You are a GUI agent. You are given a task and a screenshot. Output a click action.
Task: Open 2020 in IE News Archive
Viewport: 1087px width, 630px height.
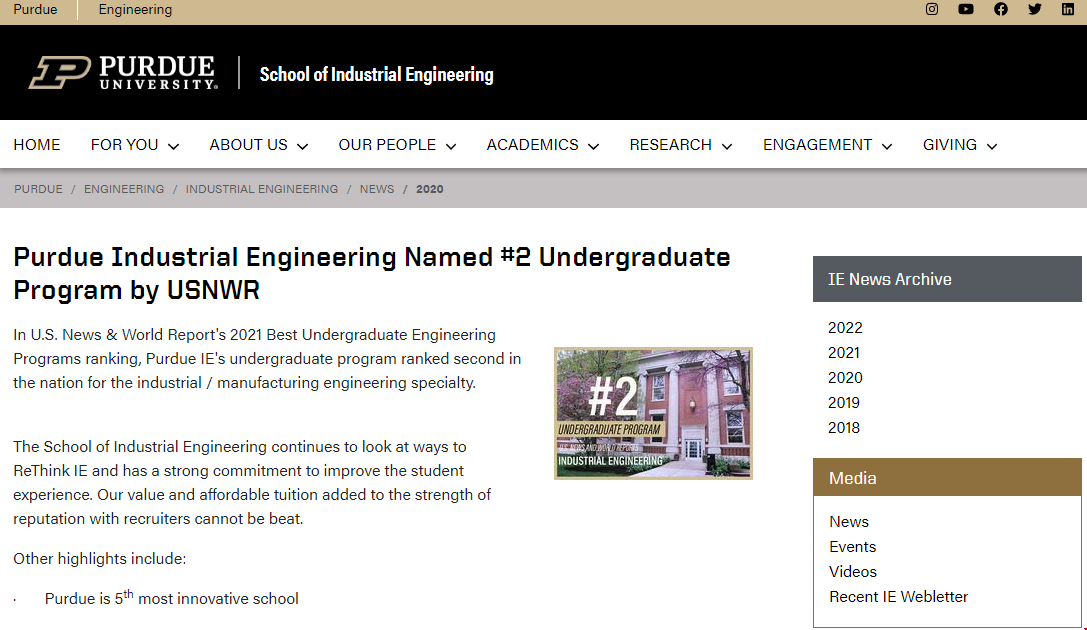click(845, 378)
